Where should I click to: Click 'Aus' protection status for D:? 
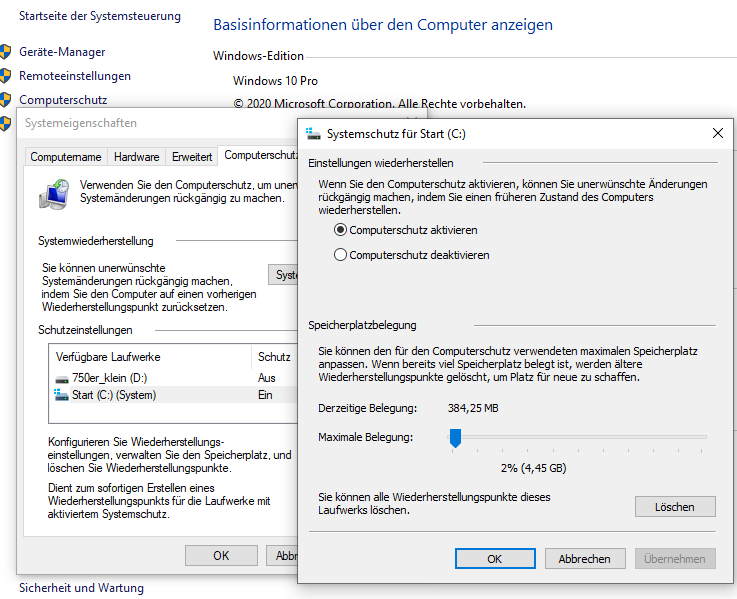[267, 378]
